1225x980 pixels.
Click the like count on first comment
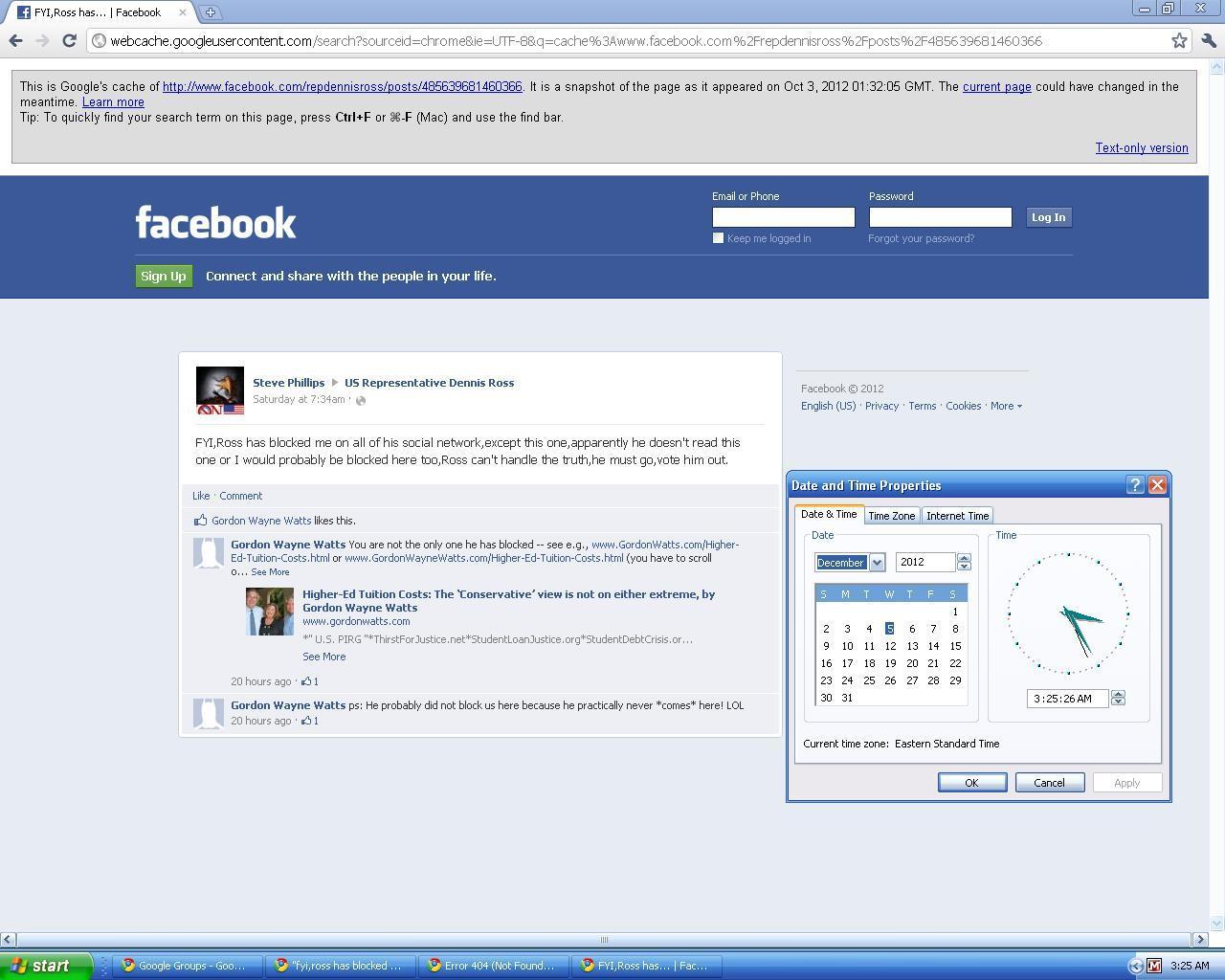click(x=310, y=681)
